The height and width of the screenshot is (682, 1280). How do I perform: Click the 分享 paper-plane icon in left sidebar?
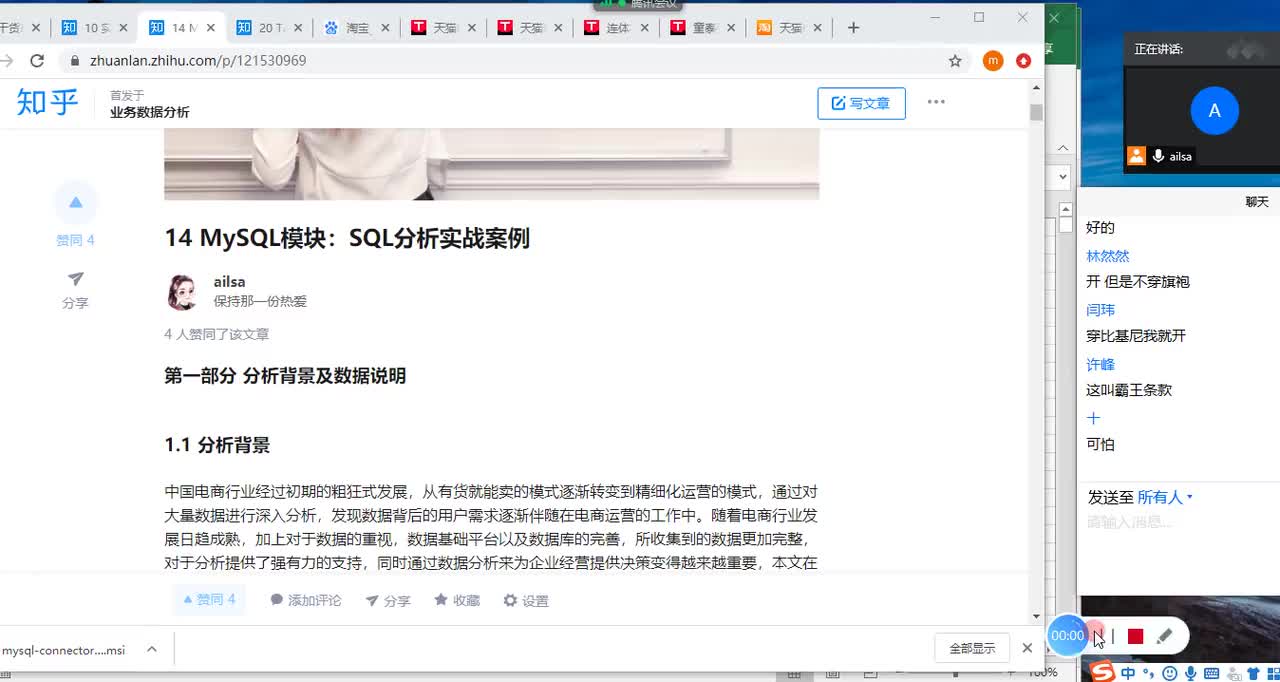(76, 280)
